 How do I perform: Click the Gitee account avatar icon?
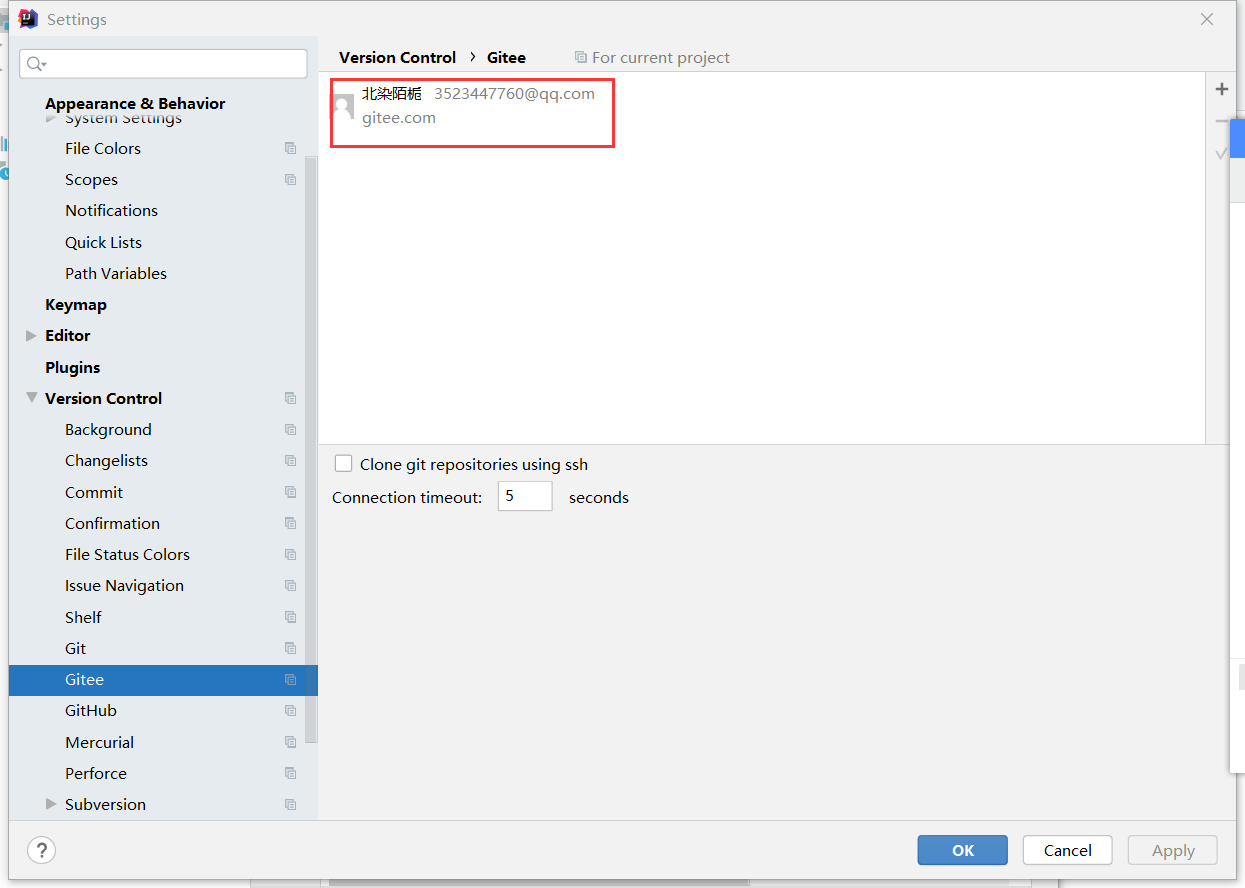pyautogui.click(x=343, y=106)
